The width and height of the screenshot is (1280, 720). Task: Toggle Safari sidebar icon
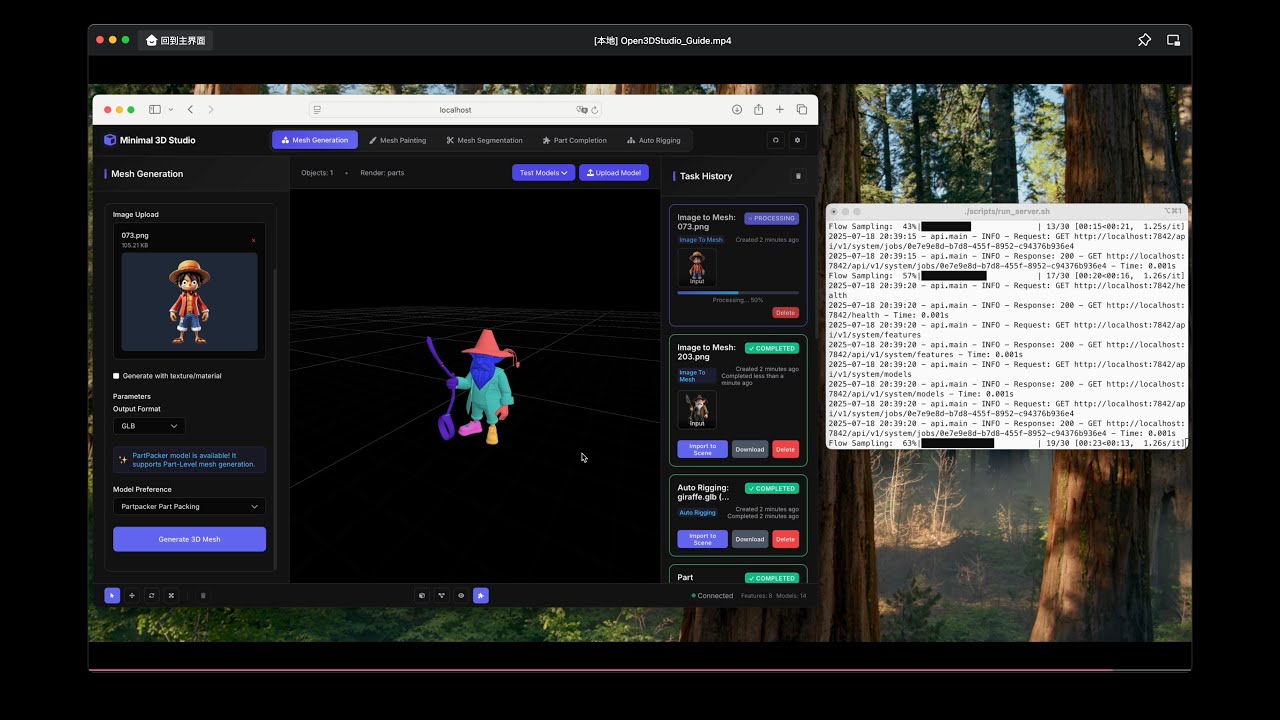[x=155, y=110]
